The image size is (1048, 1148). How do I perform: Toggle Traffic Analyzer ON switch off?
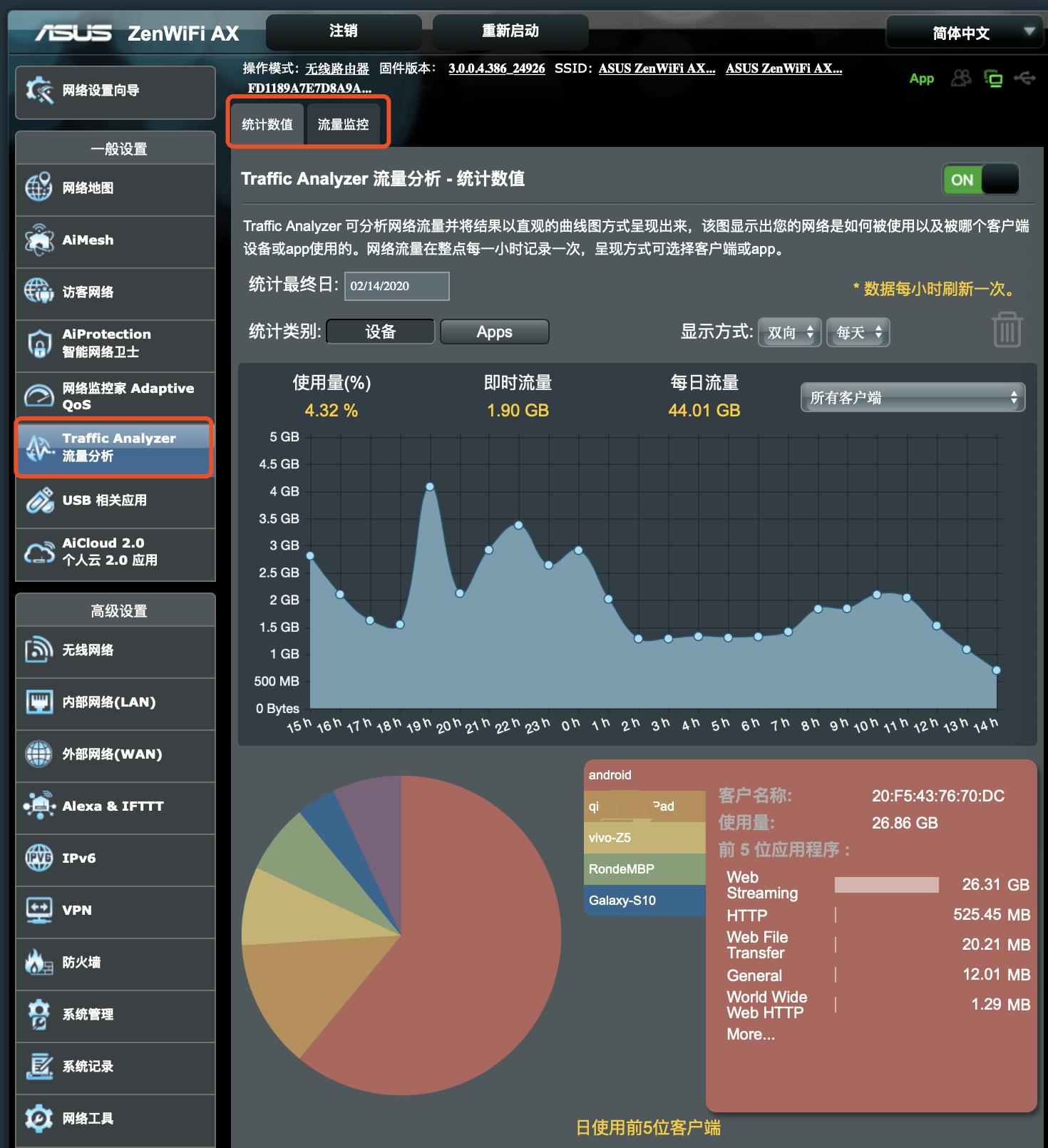(981, 180)
